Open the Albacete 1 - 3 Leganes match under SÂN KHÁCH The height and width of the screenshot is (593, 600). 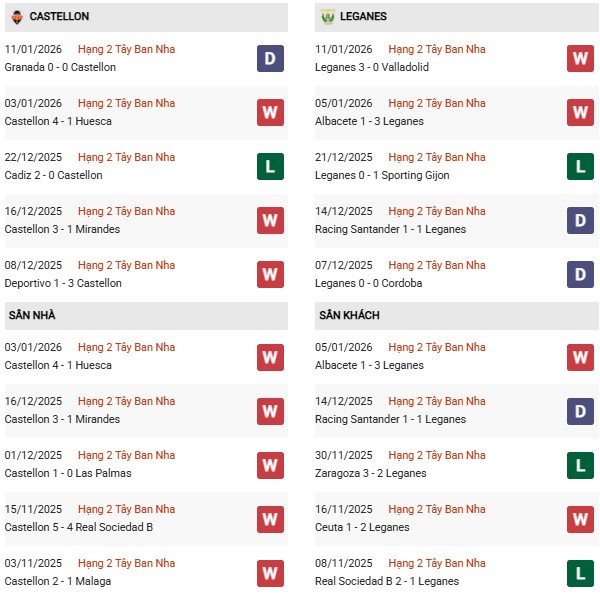[369, 365]
